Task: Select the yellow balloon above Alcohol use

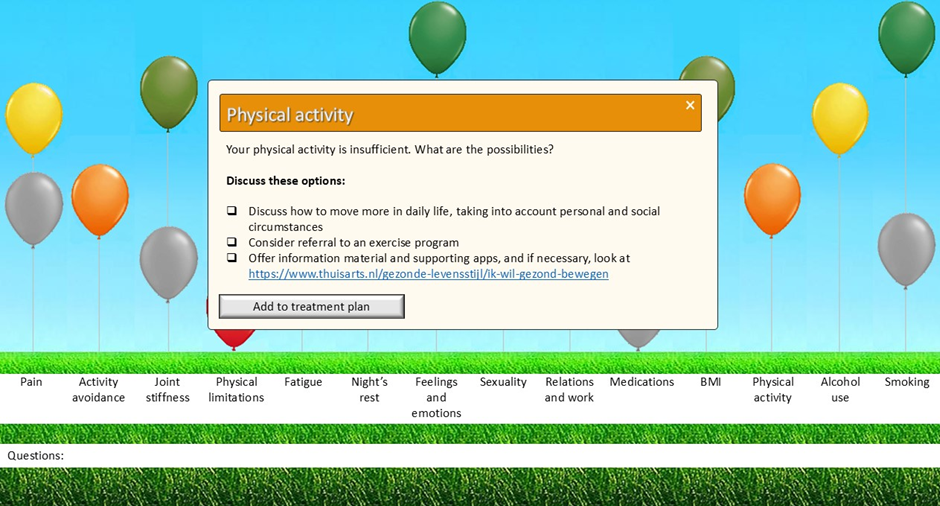Action: point(840,118)
